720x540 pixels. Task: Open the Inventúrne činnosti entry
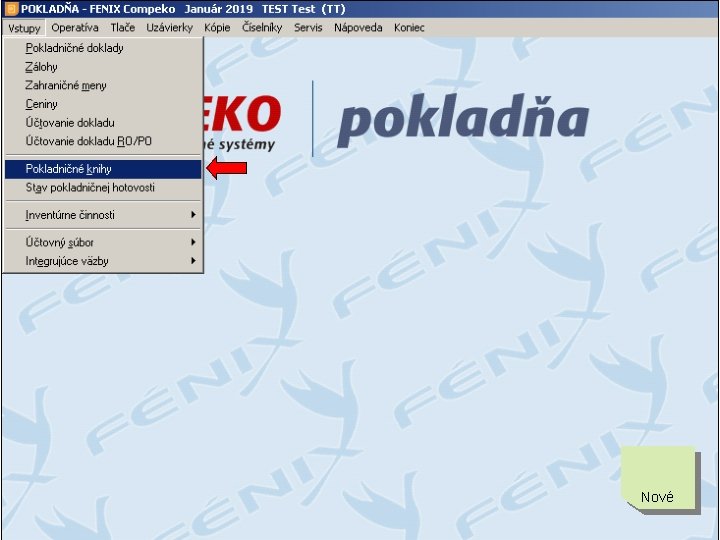tap(103, 215)
